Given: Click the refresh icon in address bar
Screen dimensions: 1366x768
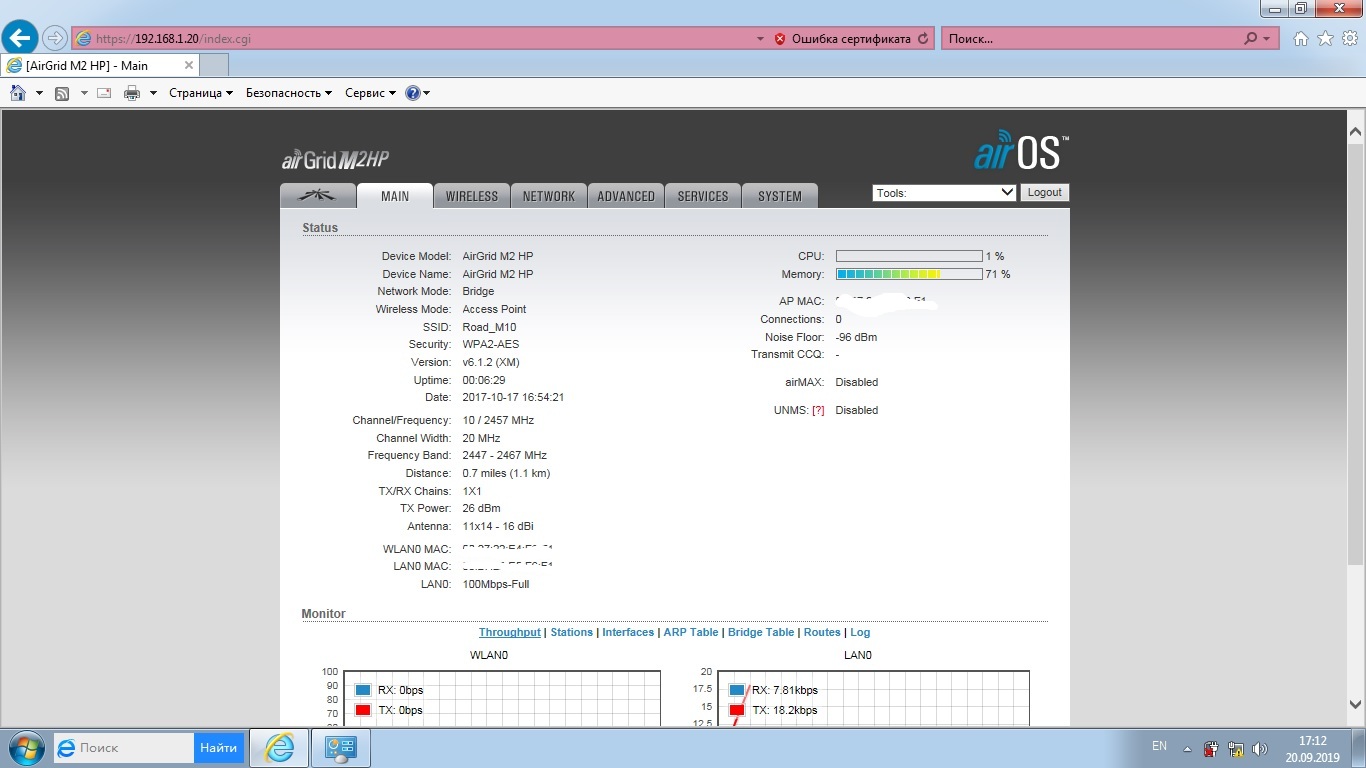Looking at the screenshot, I should (x=923, y=39).
